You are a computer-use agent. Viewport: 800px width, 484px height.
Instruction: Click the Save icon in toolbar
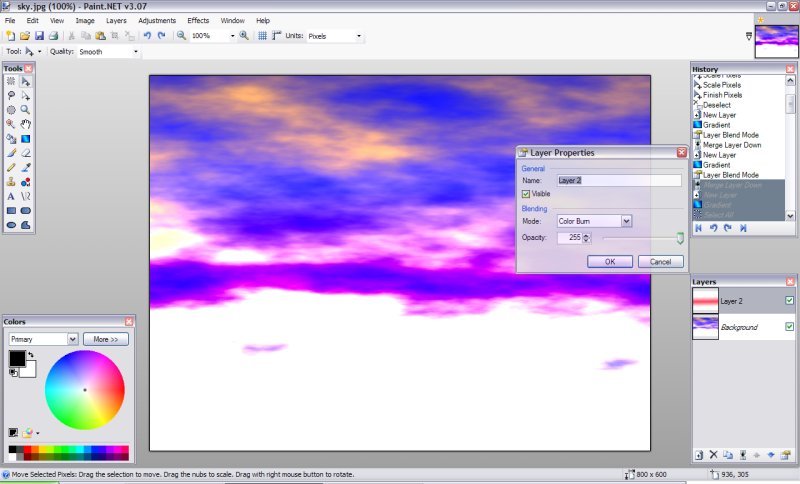(39, 35)
